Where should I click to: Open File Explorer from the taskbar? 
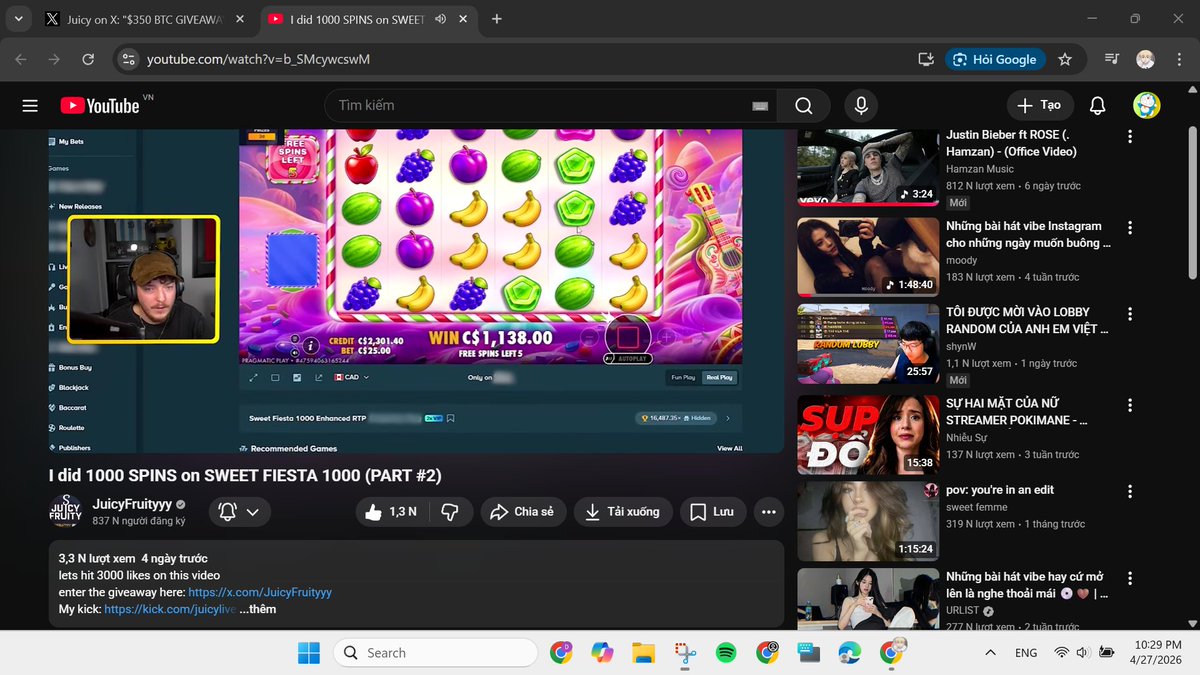(x=643, y=653)
